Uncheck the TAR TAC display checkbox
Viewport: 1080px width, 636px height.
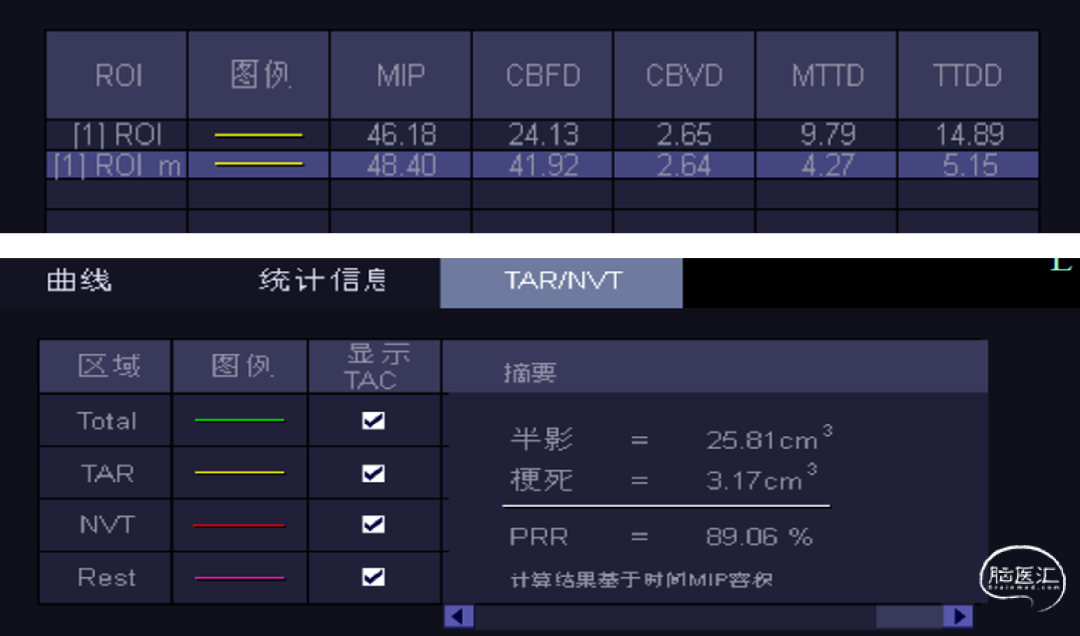click(373, 473)
